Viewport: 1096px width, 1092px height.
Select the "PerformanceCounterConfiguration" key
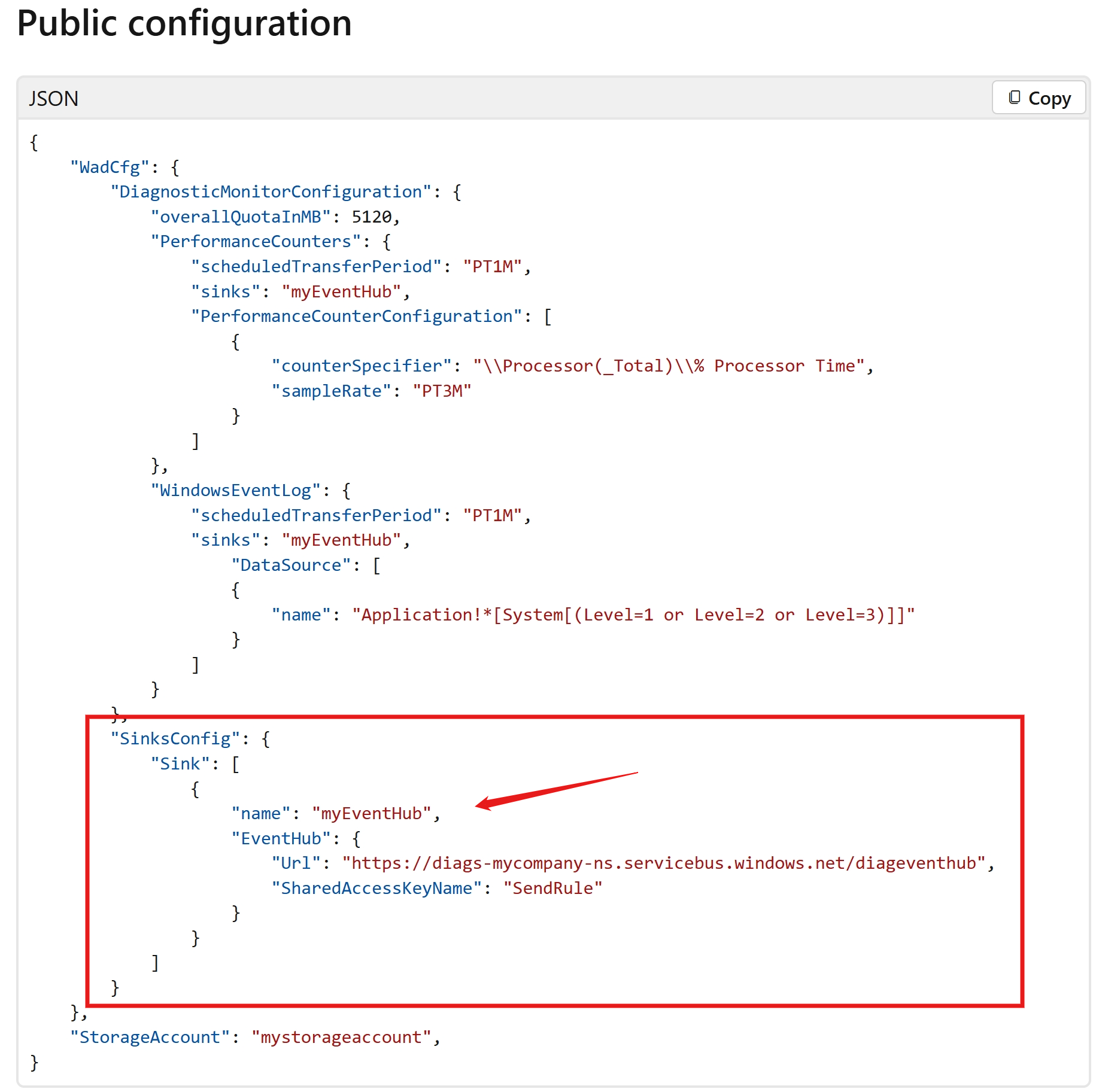click(357, 317)
